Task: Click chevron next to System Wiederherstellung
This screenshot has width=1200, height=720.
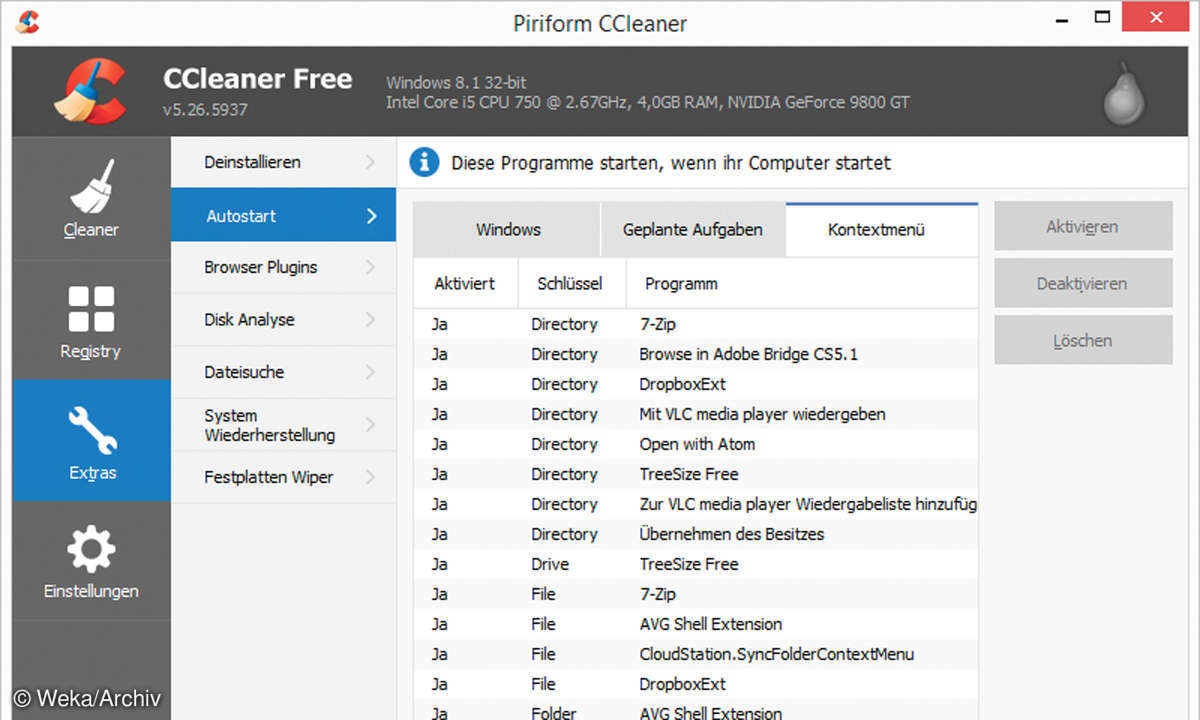Action: 371,425
